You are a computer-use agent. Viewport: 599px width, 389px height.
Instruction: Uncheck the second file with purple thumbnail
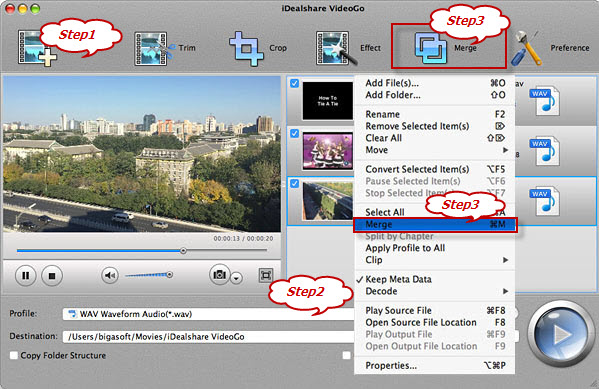295,133
